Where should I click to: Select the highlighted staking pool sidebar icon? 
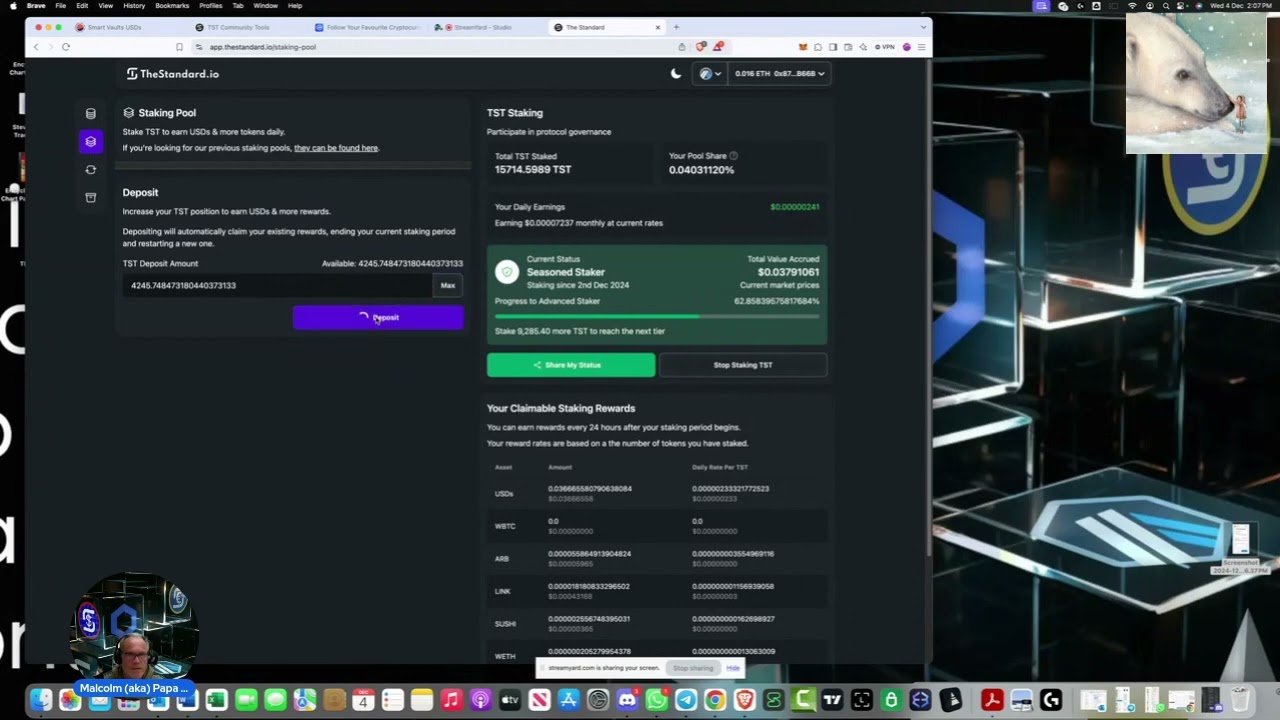pos(90,141)
